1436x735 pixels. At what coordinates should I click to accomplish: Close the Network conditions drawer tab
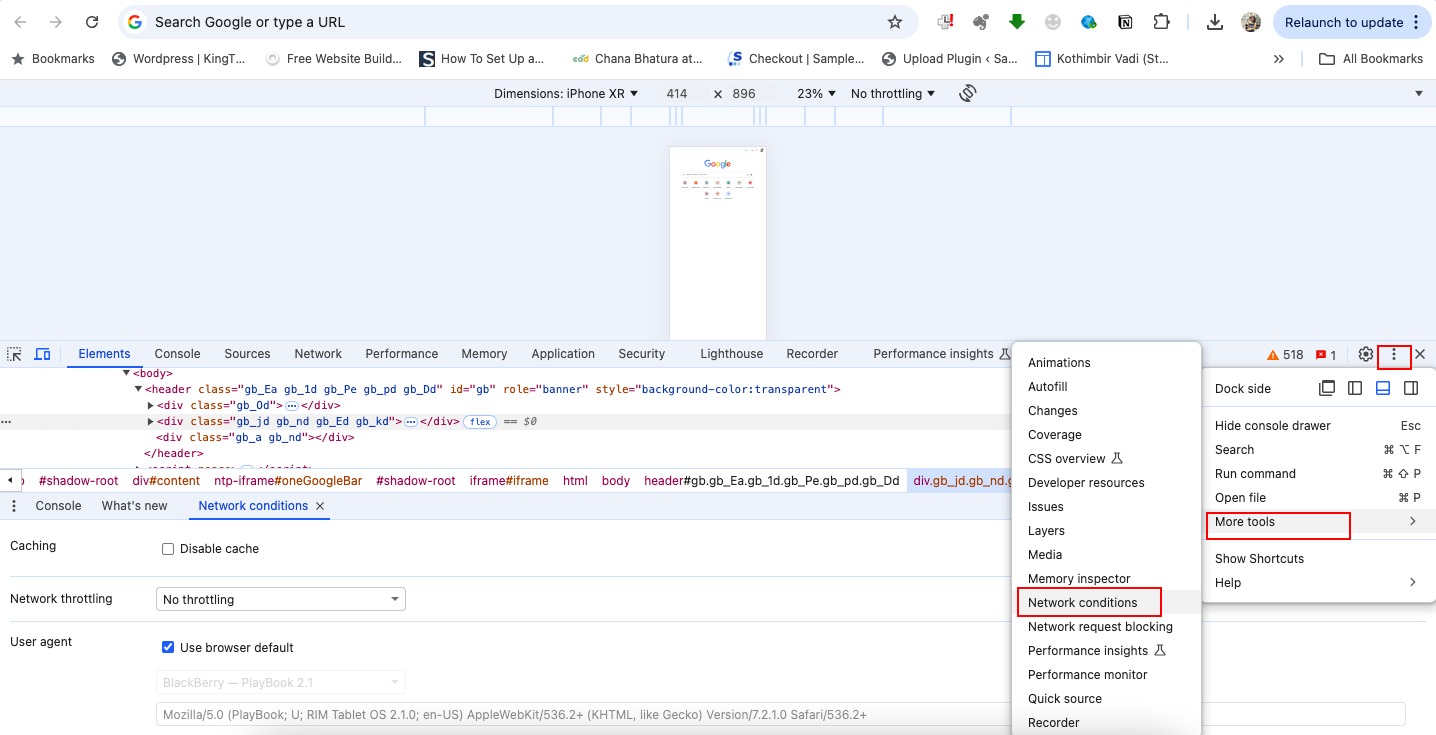(320, 506)
